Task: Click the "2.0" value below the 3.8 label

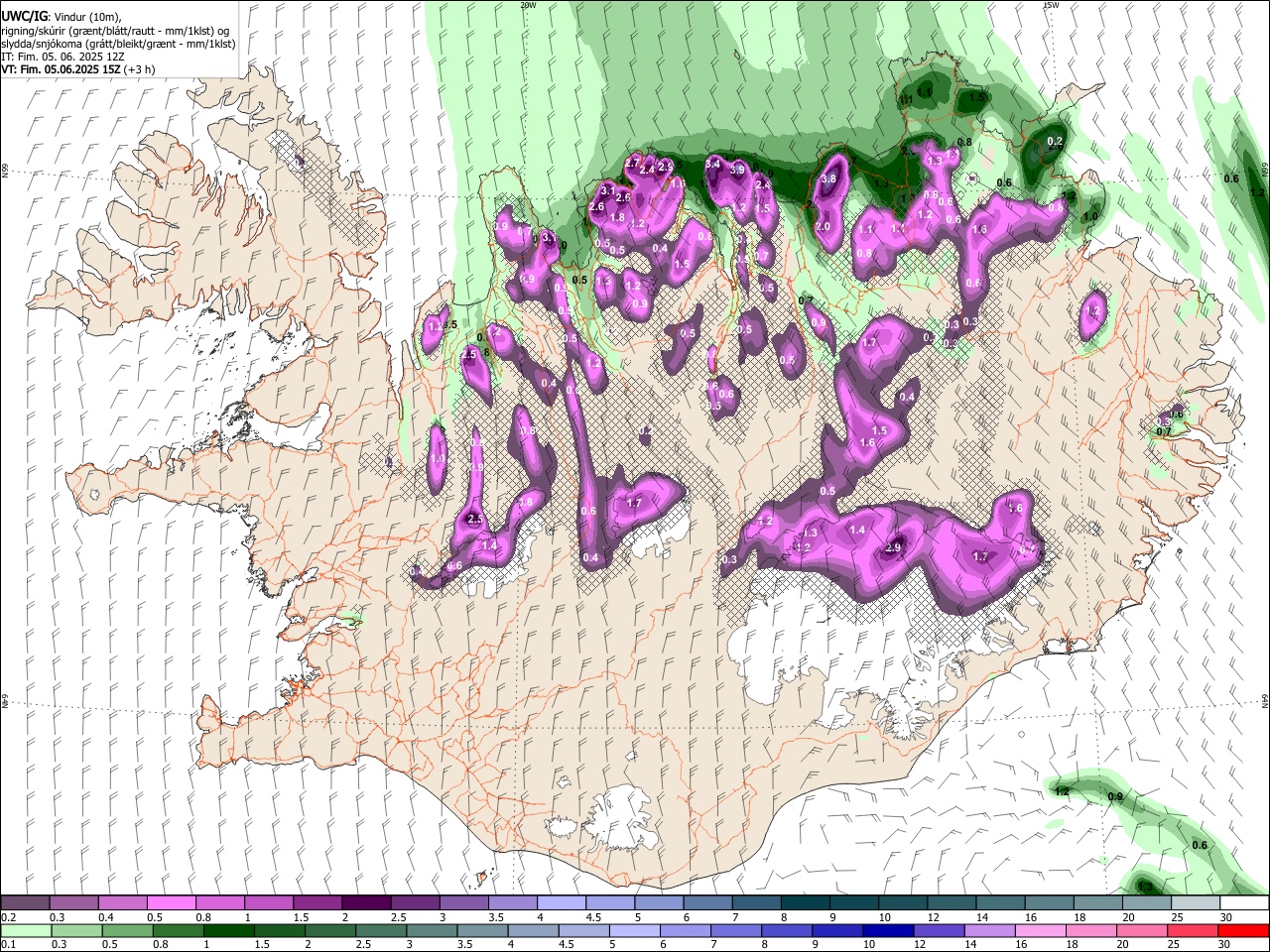Action: [823, 226]
